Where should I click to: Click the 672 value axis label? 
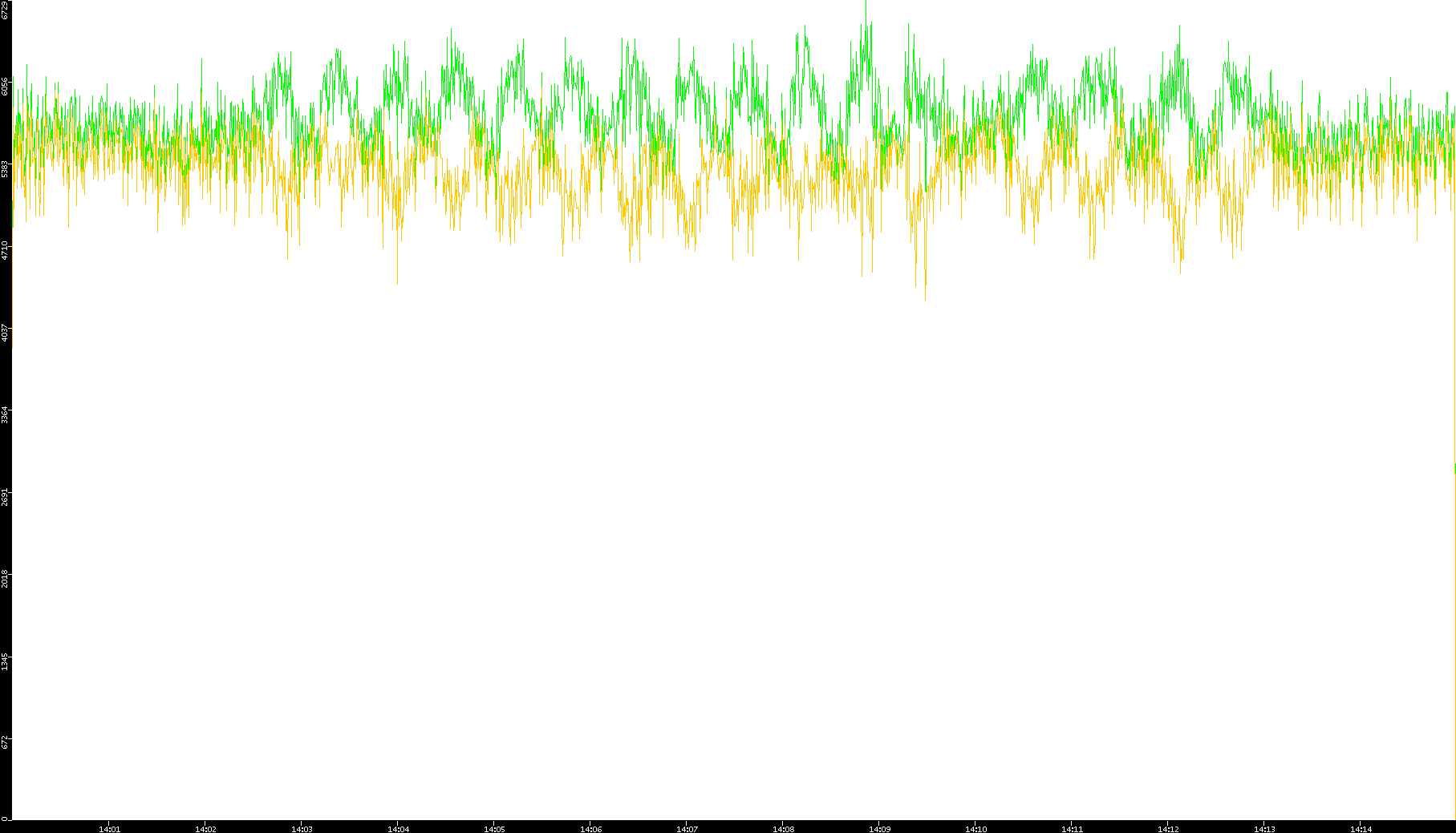6,742
